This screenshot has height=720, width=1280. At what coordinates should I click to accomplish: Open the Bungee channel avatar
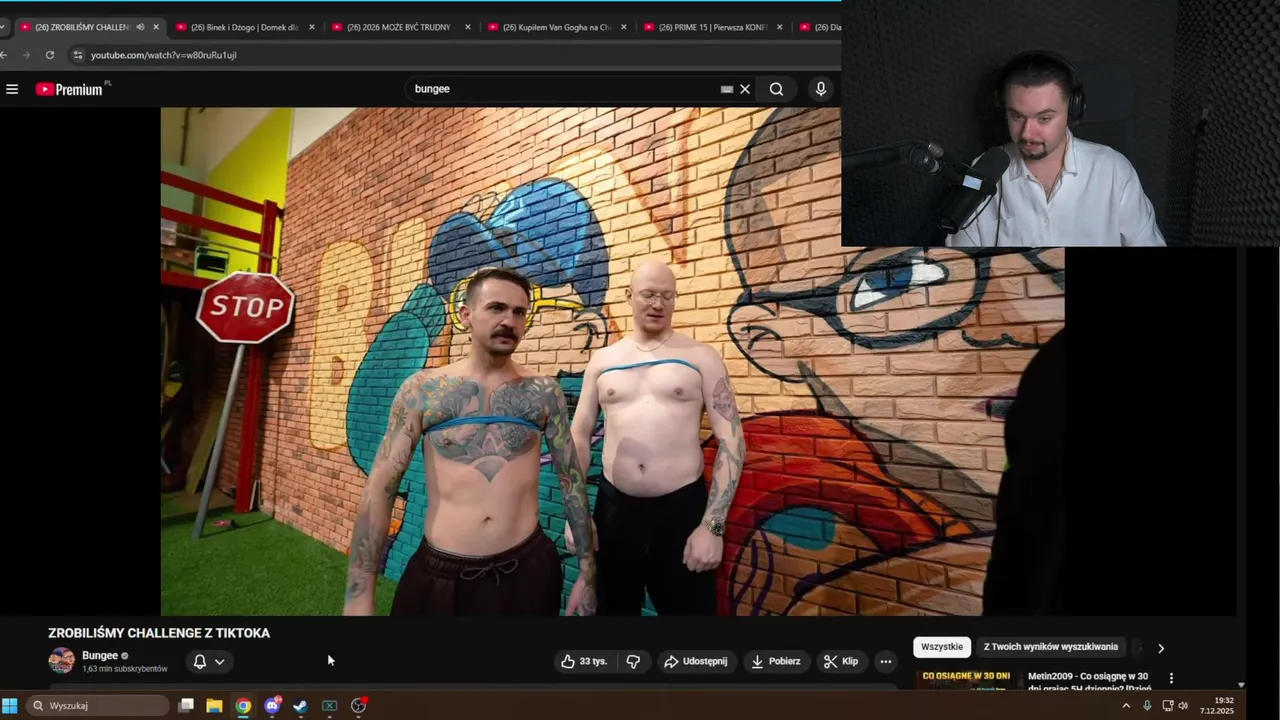[x=62, y=660]
